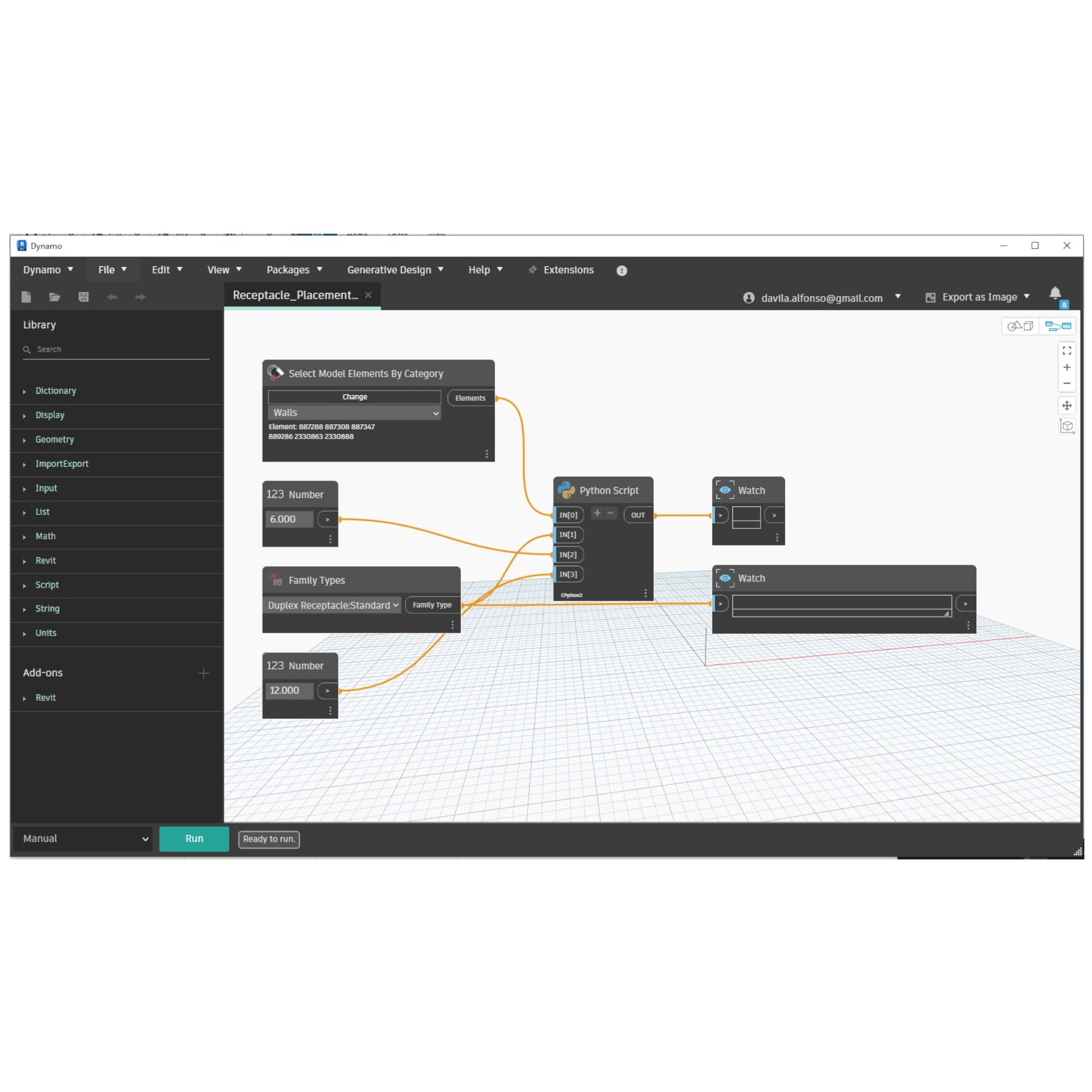Open the Edit menu

tap(167, 270)
